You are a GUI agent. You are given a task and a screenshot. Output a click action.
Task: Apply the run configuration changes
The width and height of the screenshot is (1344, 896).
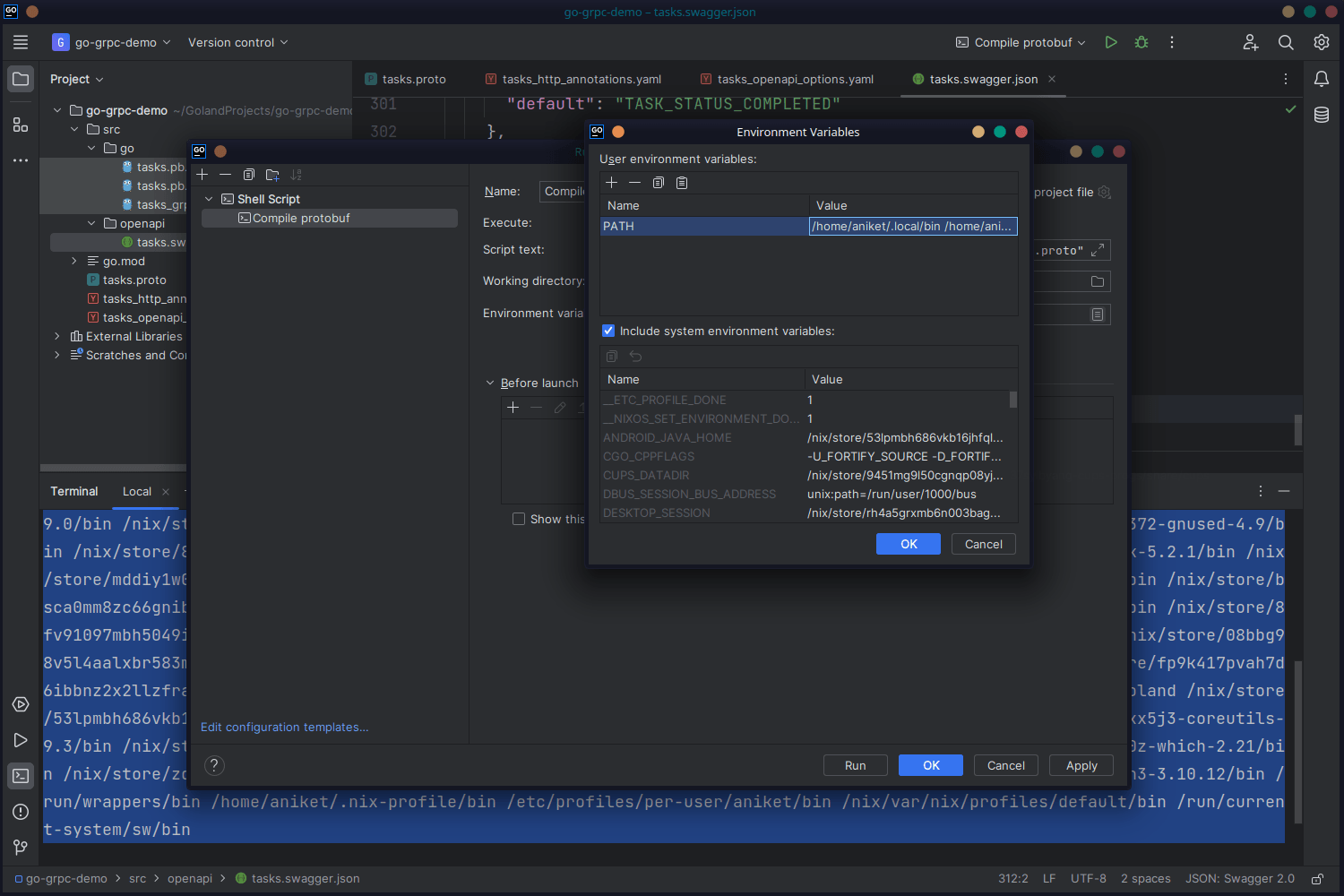click(x=1081, y=765)
